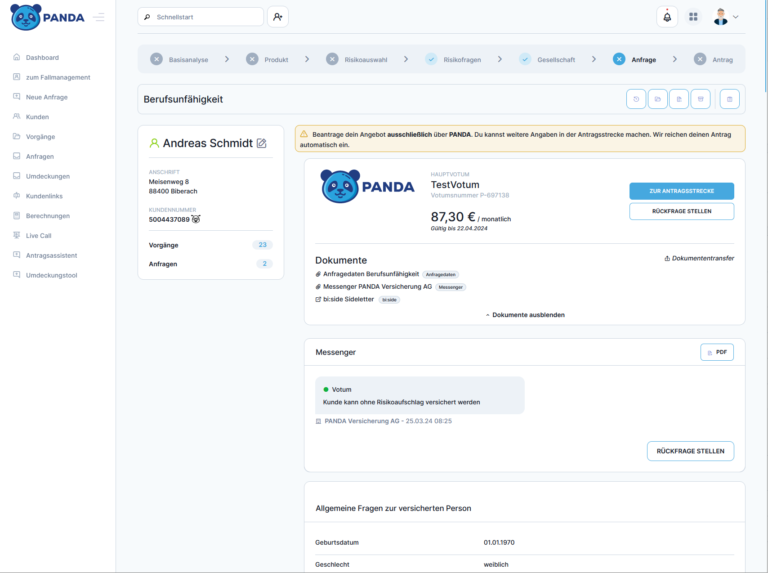The height and width of the screenshot is (573, 768).
Task: Click RÜCKFRAGE STELLEN under ZUR ANTRAGSSTRECKE
Action: [681, 211]
